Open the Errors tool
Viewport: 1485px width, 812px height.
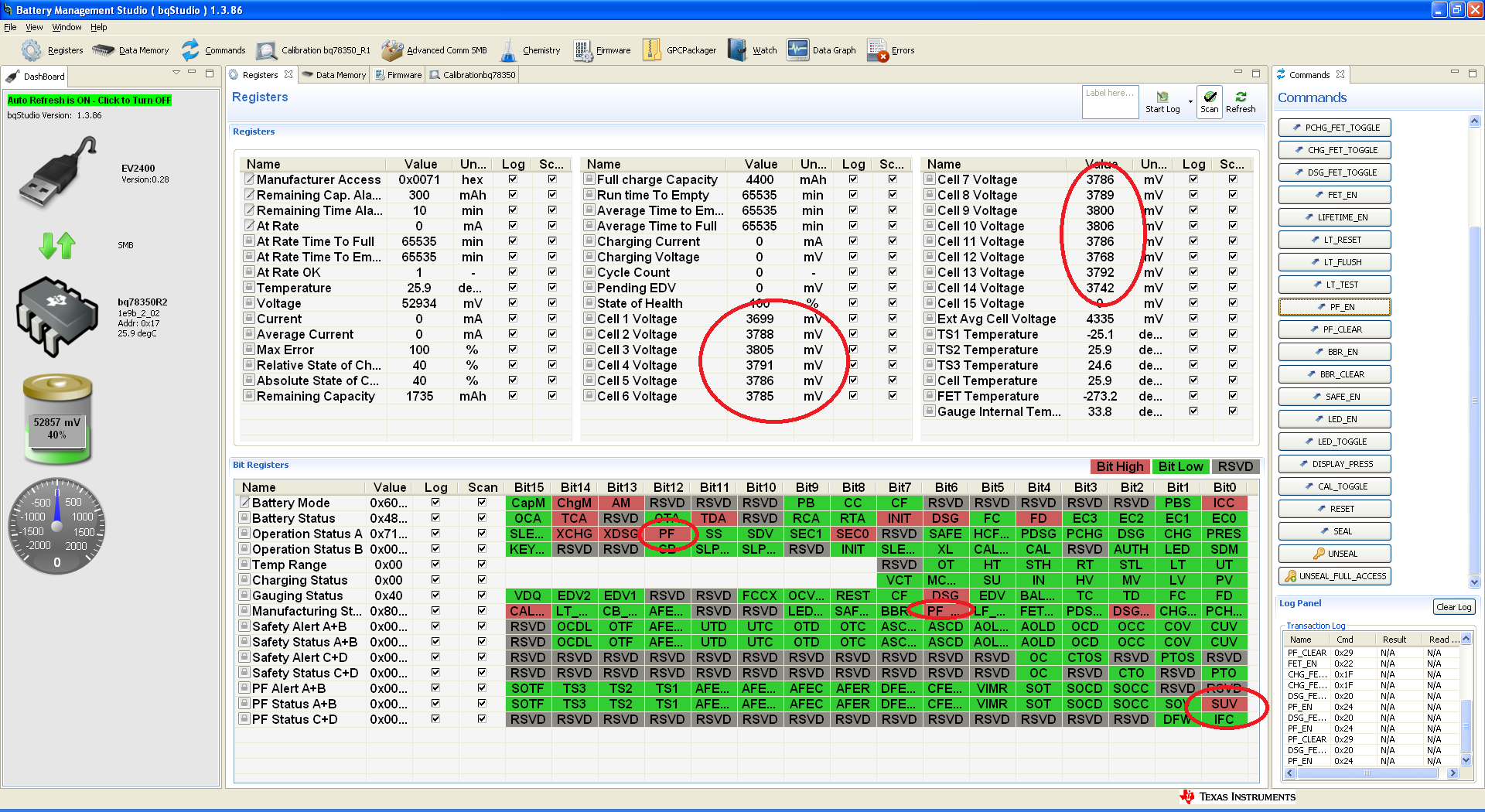[891, 50]
